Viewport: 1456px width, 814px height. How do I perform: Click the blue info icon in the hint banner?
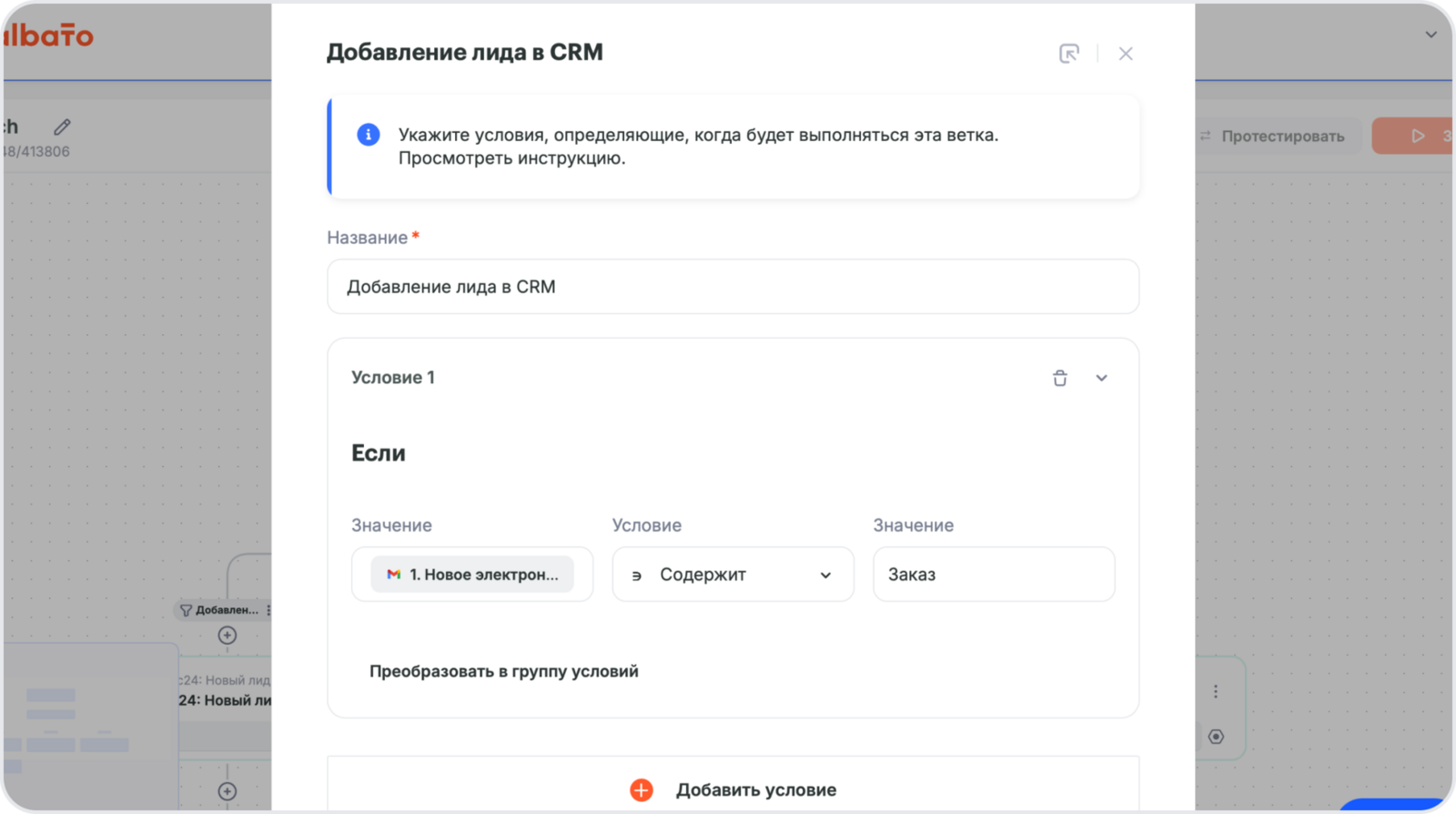368,135
